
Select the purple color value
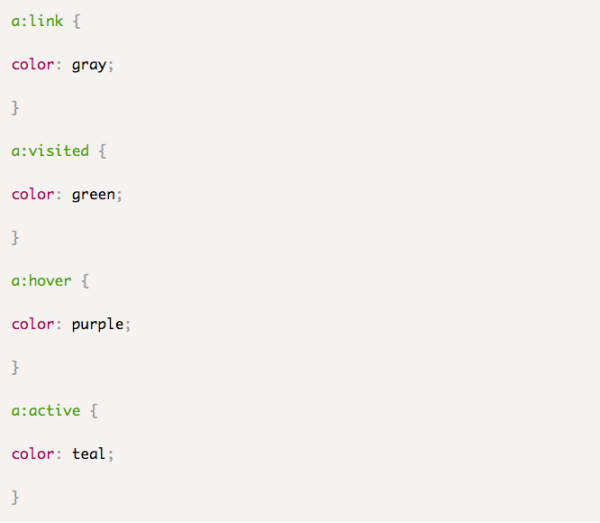click(97, 324)
